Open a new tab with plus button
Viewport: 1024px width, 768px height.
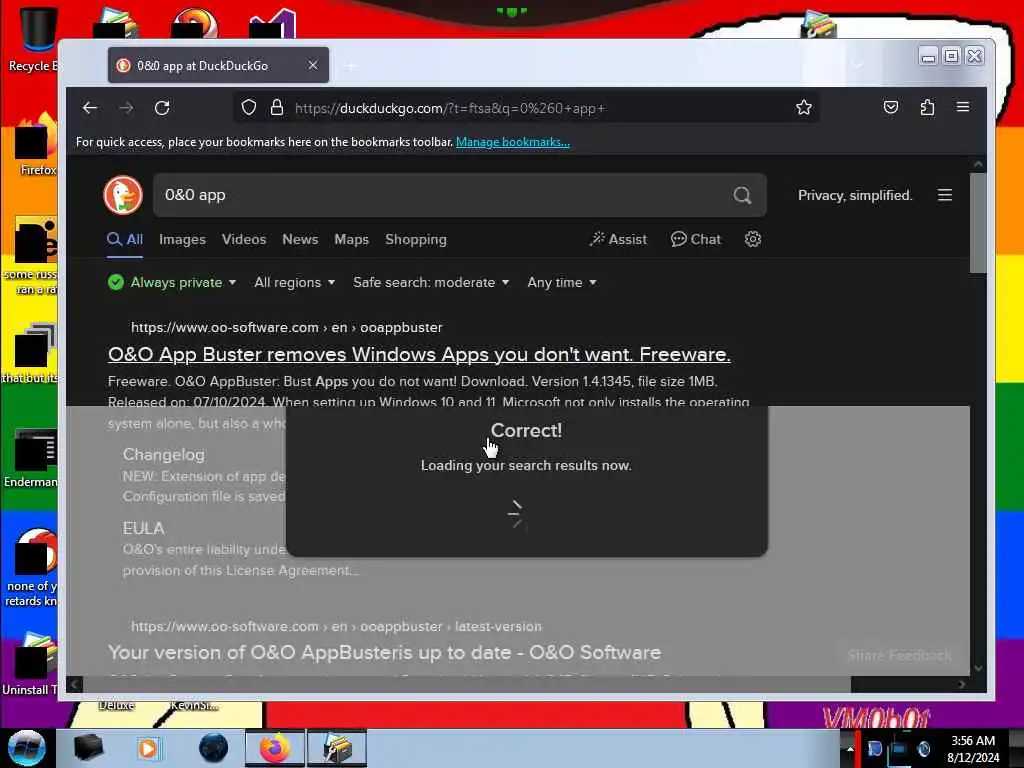[x=351, y=65]
